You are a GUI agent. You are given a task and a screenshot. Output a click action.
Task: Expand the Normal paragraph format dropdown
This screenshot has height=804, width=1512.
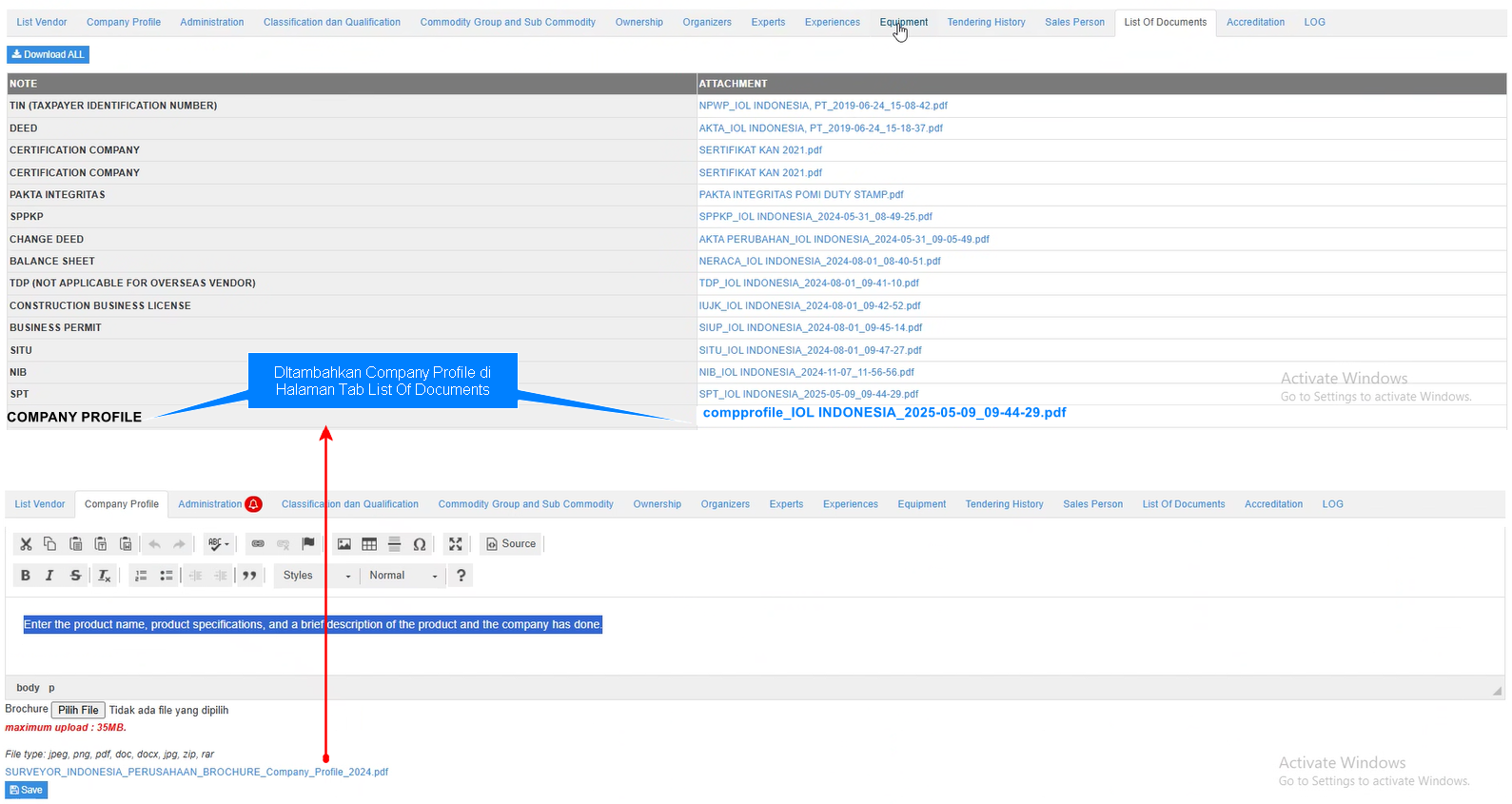[403, 576]
